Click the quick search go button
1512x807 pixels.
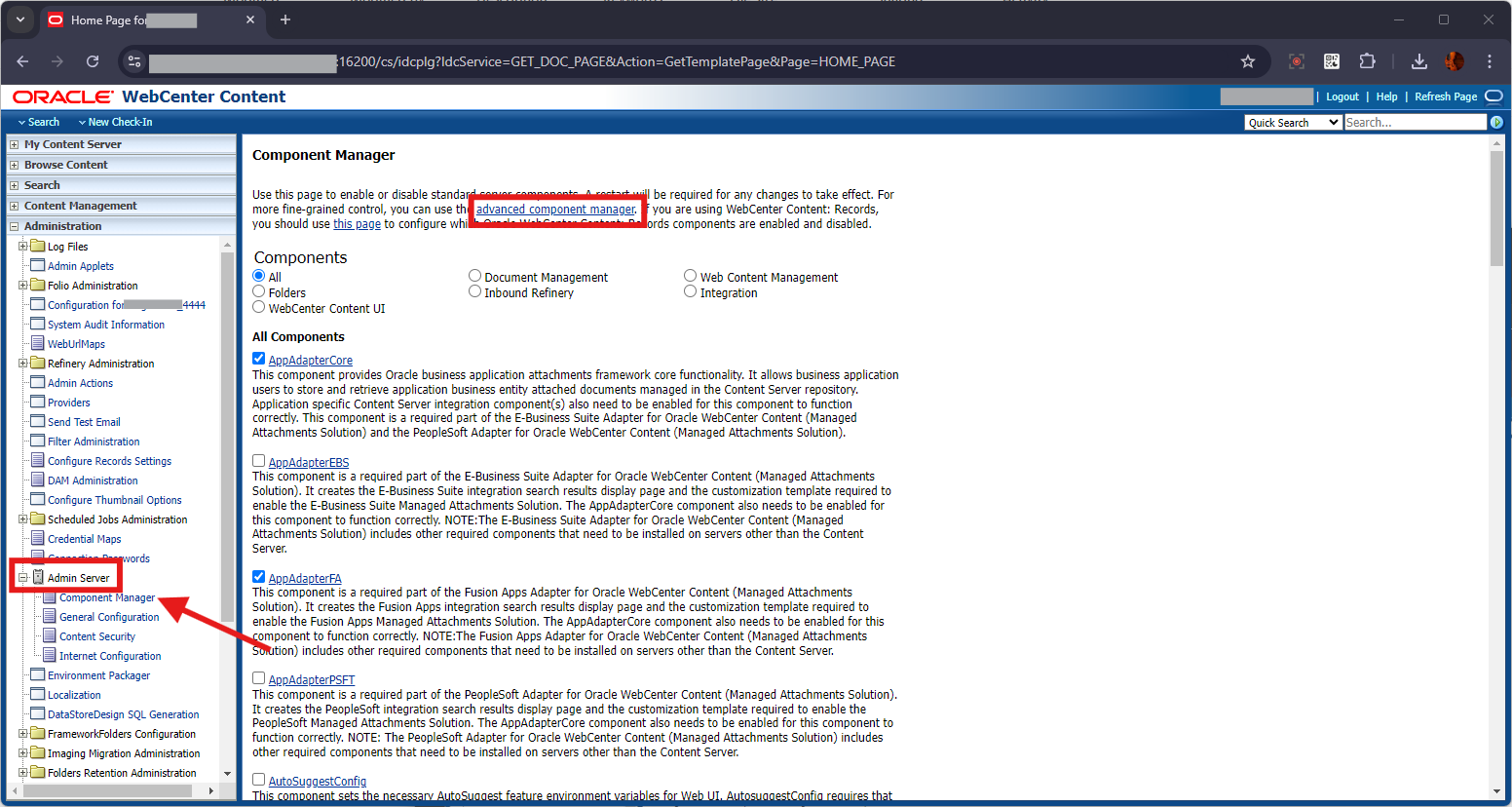(x=1496, y=122)
